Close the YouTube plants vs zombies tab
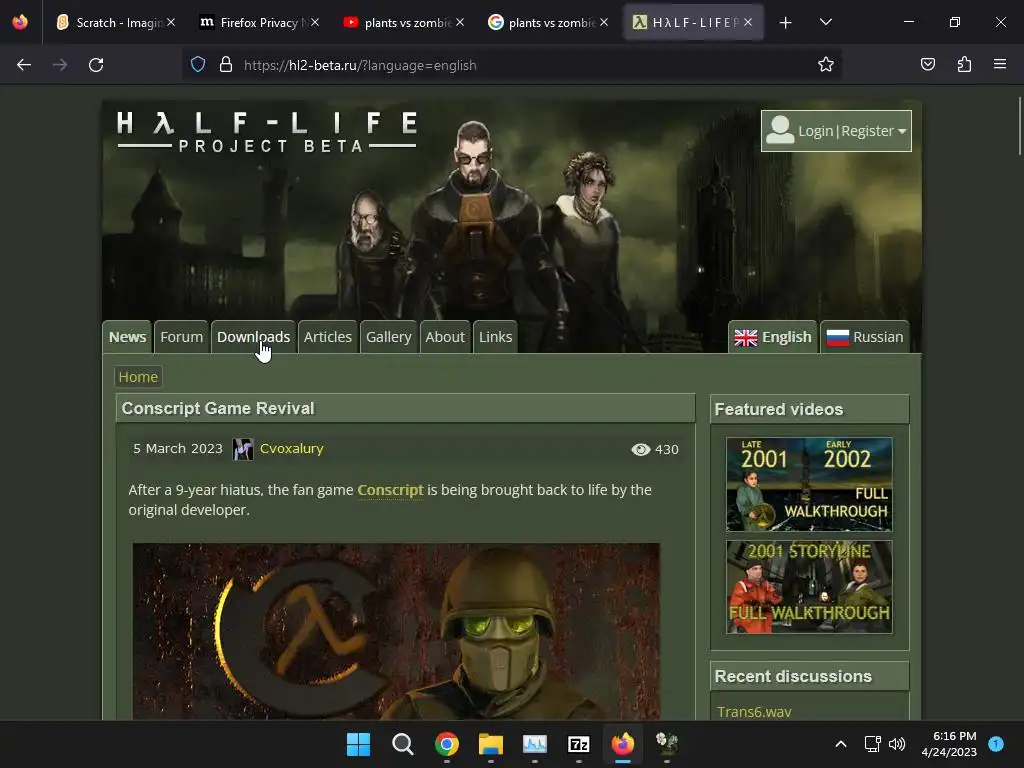This screenshot has height=768, width=1024. coord(460,22)
